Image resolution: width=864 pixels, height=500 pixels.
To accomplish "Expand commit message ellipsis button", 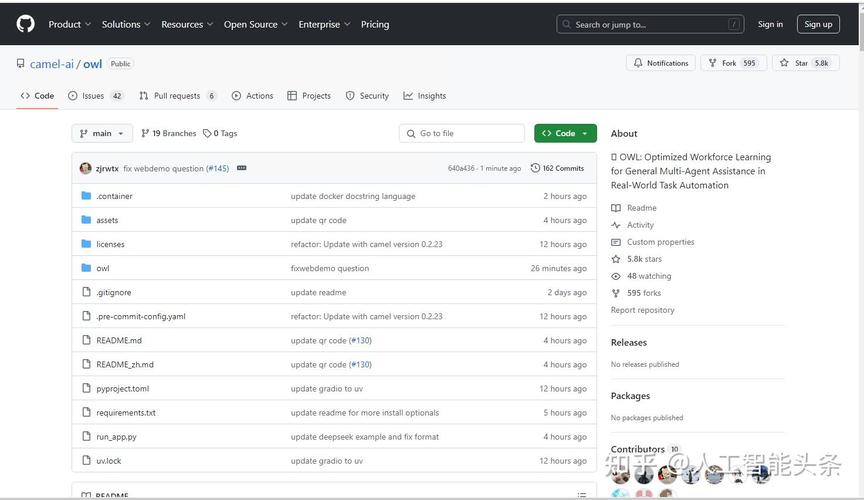I will coord(241,168).
